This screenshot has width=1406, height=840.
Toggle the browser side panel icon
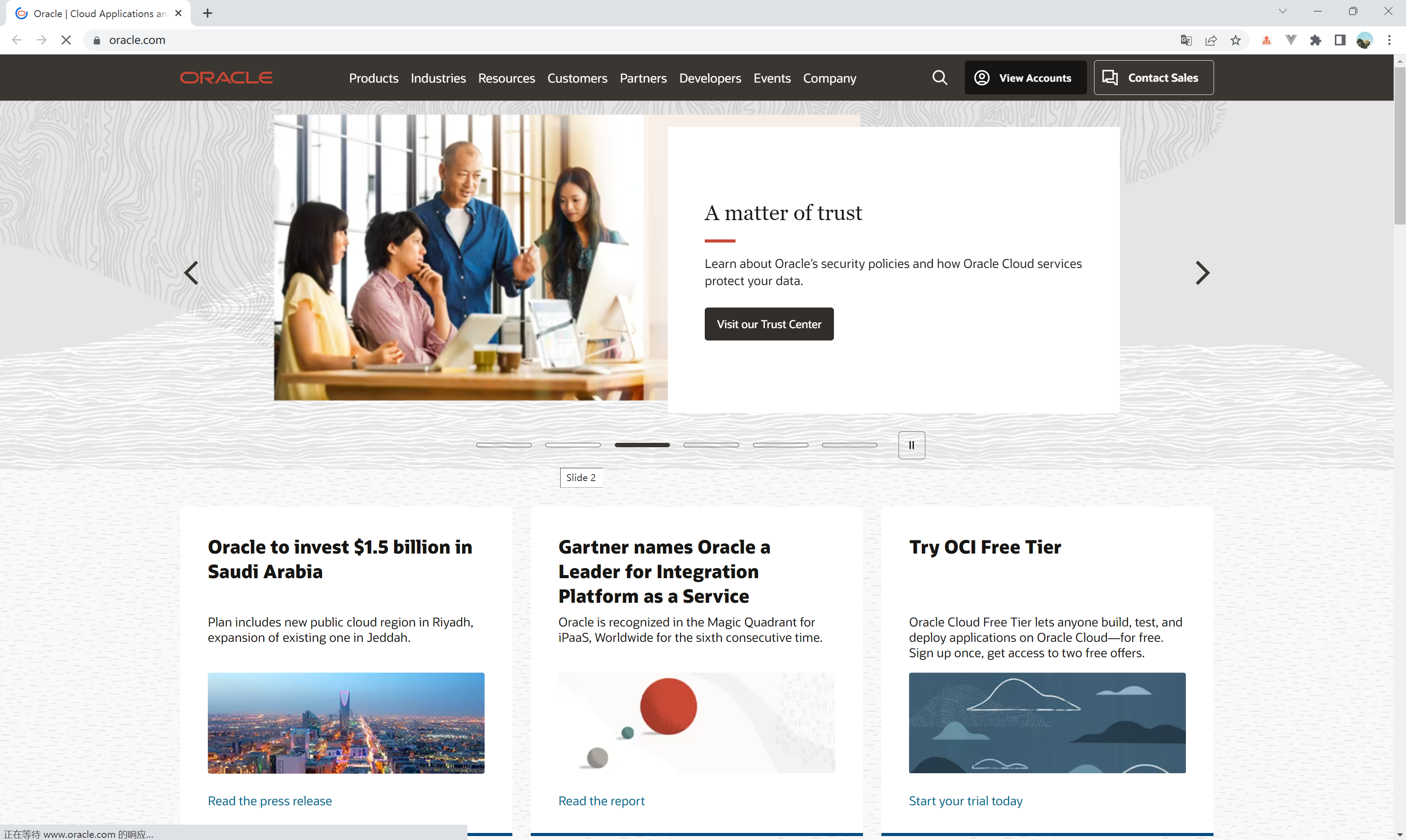(x=1340, y=40)
